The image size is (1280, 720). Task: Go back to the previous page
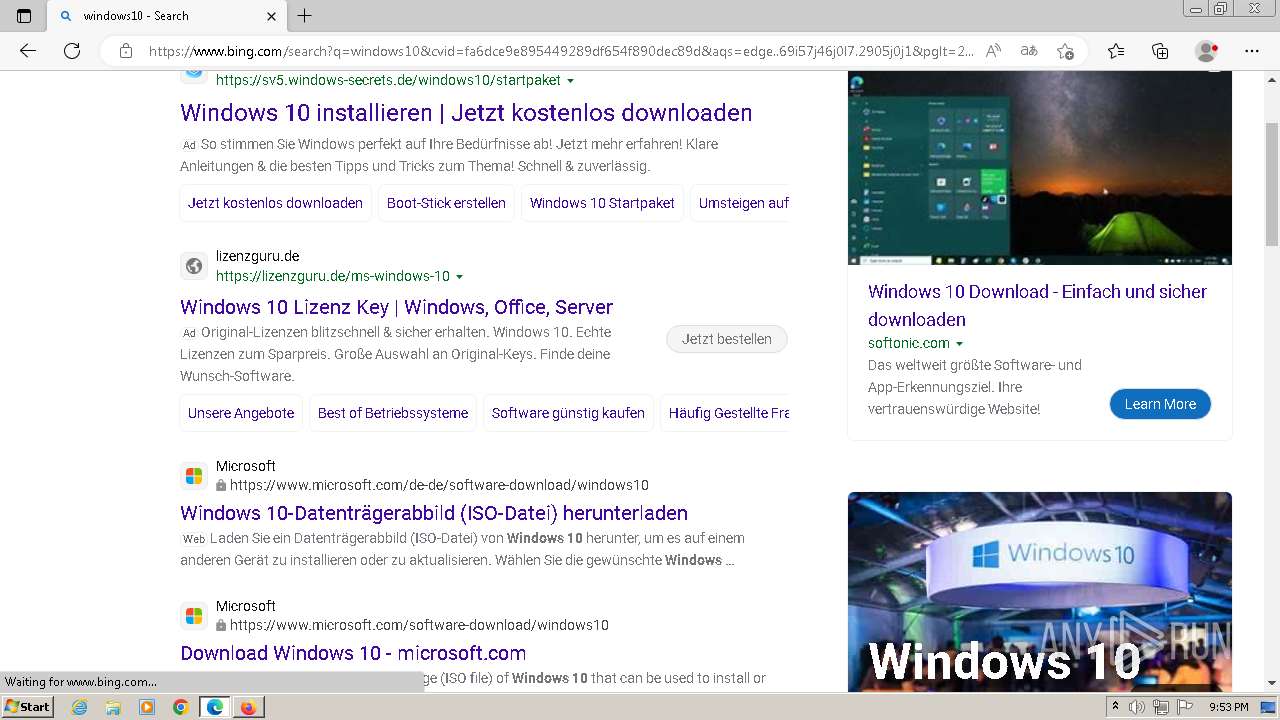(x=28, y=51)
